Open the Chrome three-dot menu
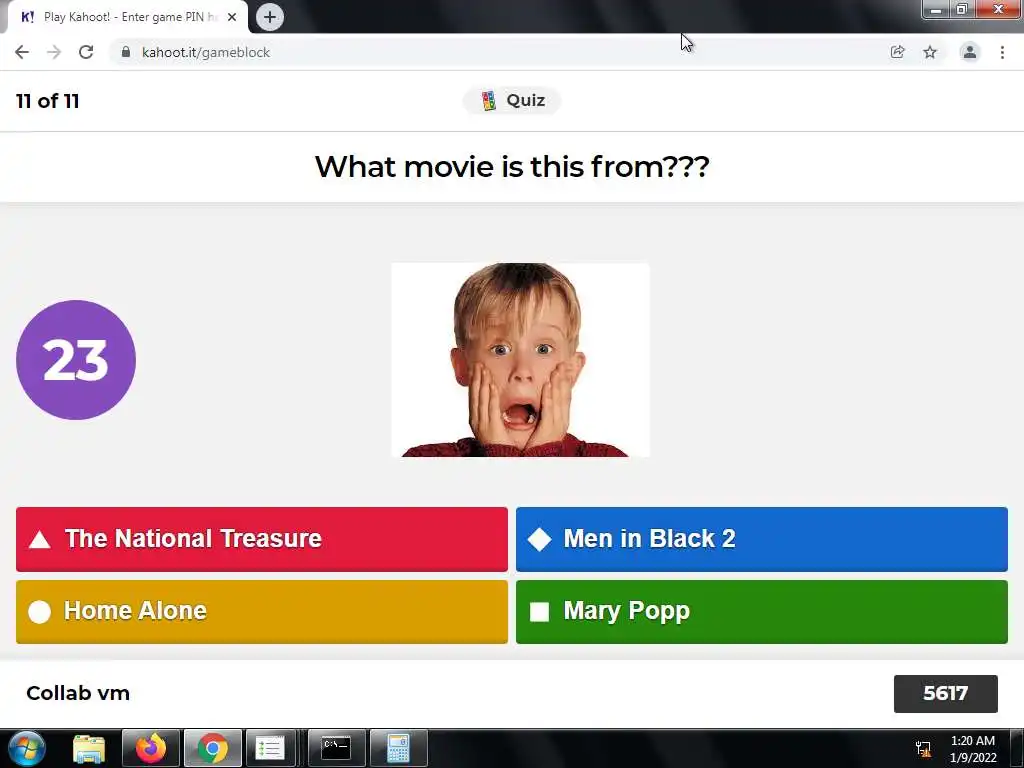Viewport: 1024px width, 768px height. (x=1002, y=52)
